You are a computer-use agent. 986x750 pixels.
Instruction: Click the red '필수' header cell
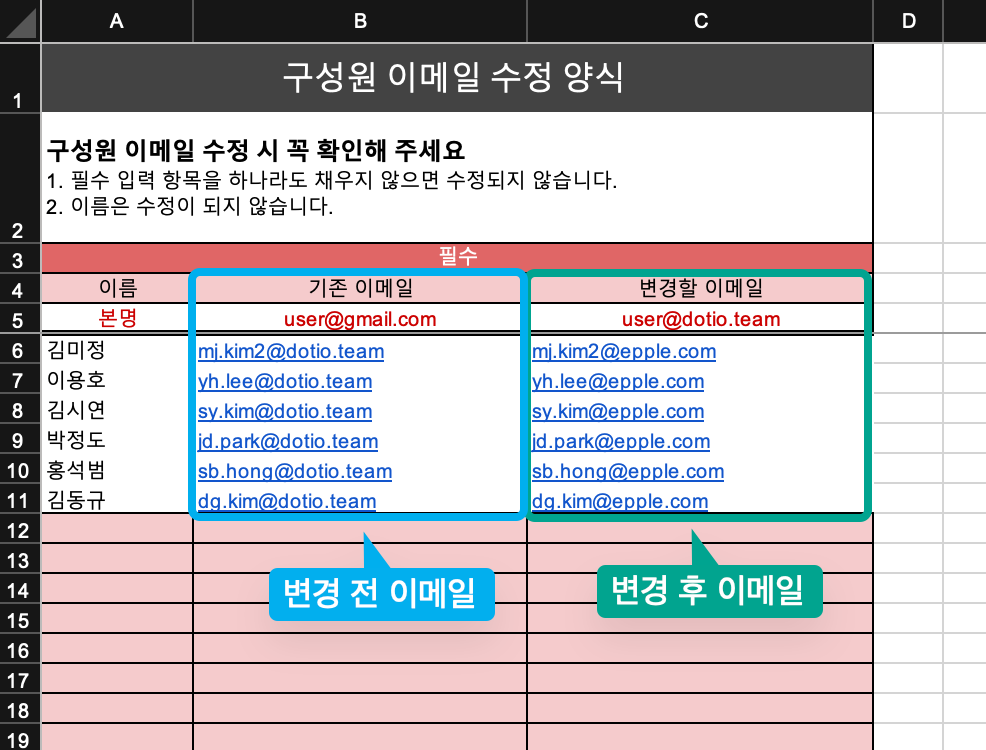457,257
